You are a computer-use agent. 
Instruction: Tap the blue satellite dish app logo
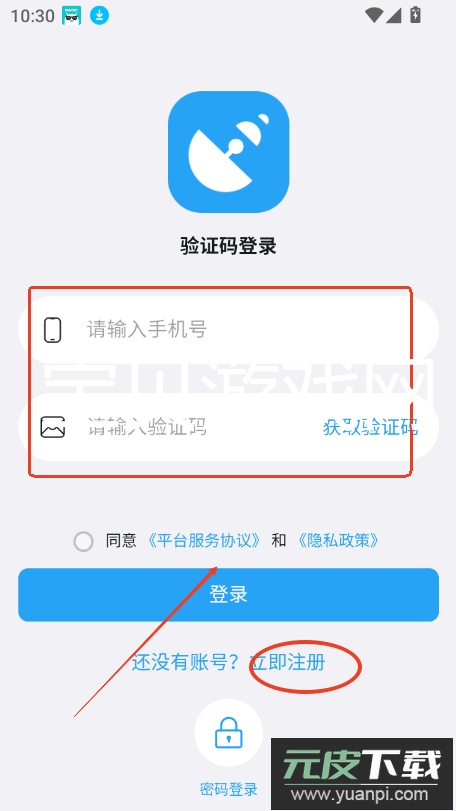point(228,152)
